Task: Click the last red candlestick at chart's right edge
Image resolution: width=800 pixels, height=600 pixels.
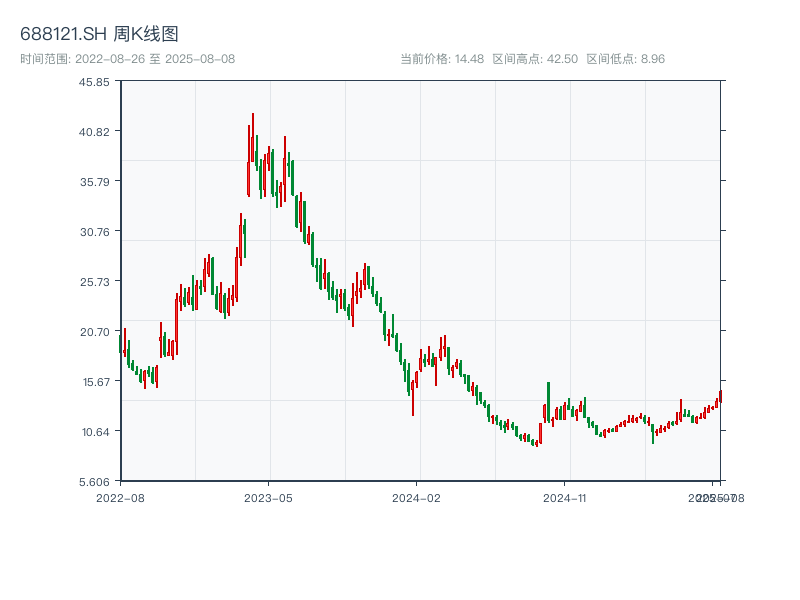Action: 720,396
